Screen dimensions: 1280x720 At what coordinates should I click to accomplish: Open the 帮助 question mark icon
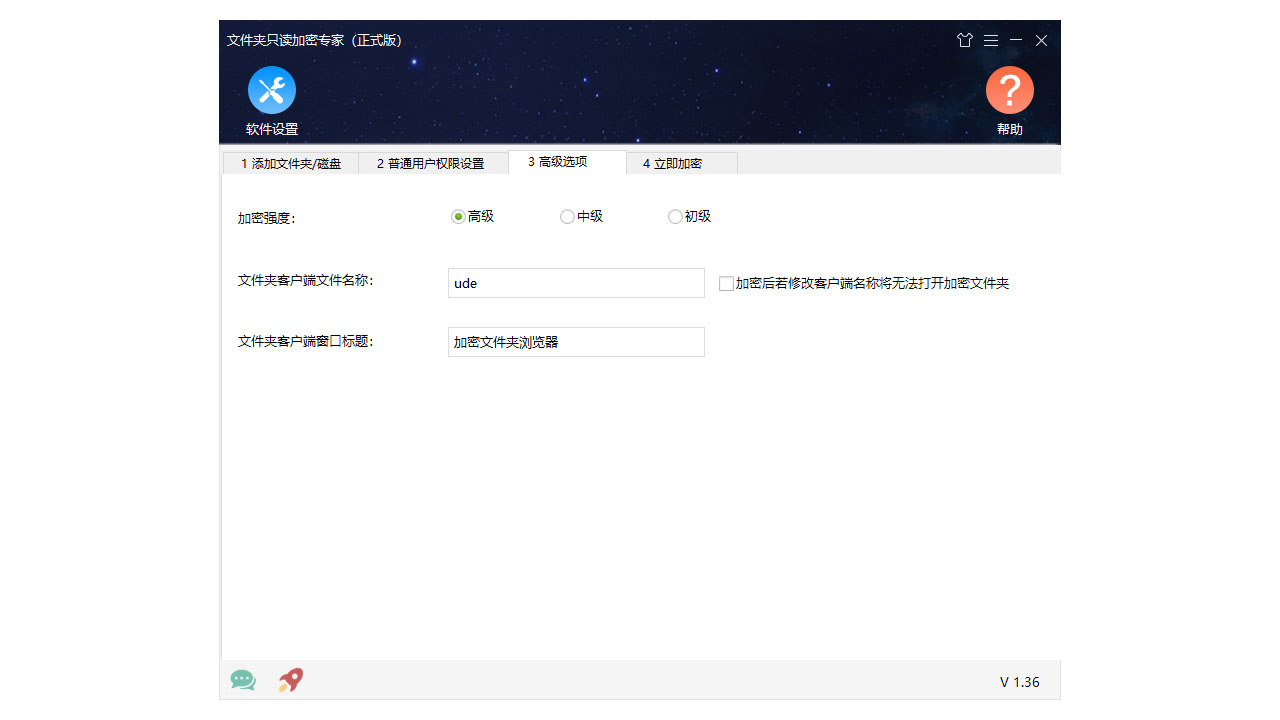point(1010,90)
